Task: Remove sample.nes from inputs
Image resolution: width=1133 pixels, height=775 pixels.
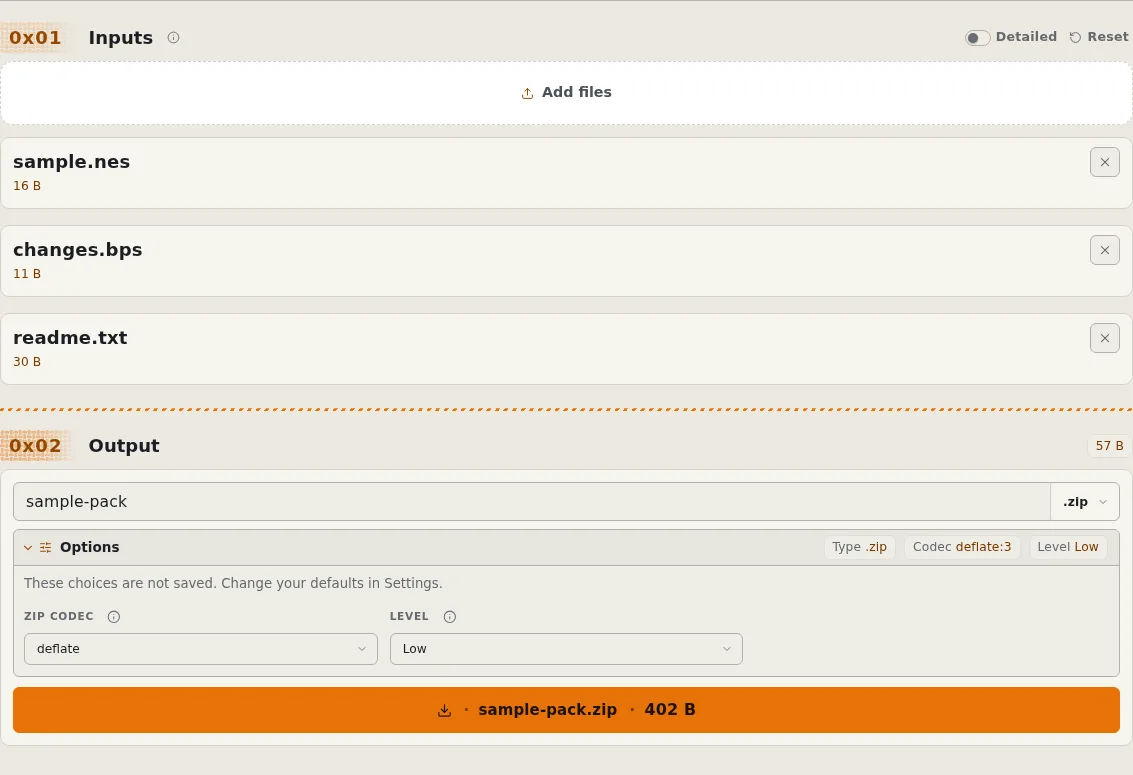Action: click(1104, 162)
